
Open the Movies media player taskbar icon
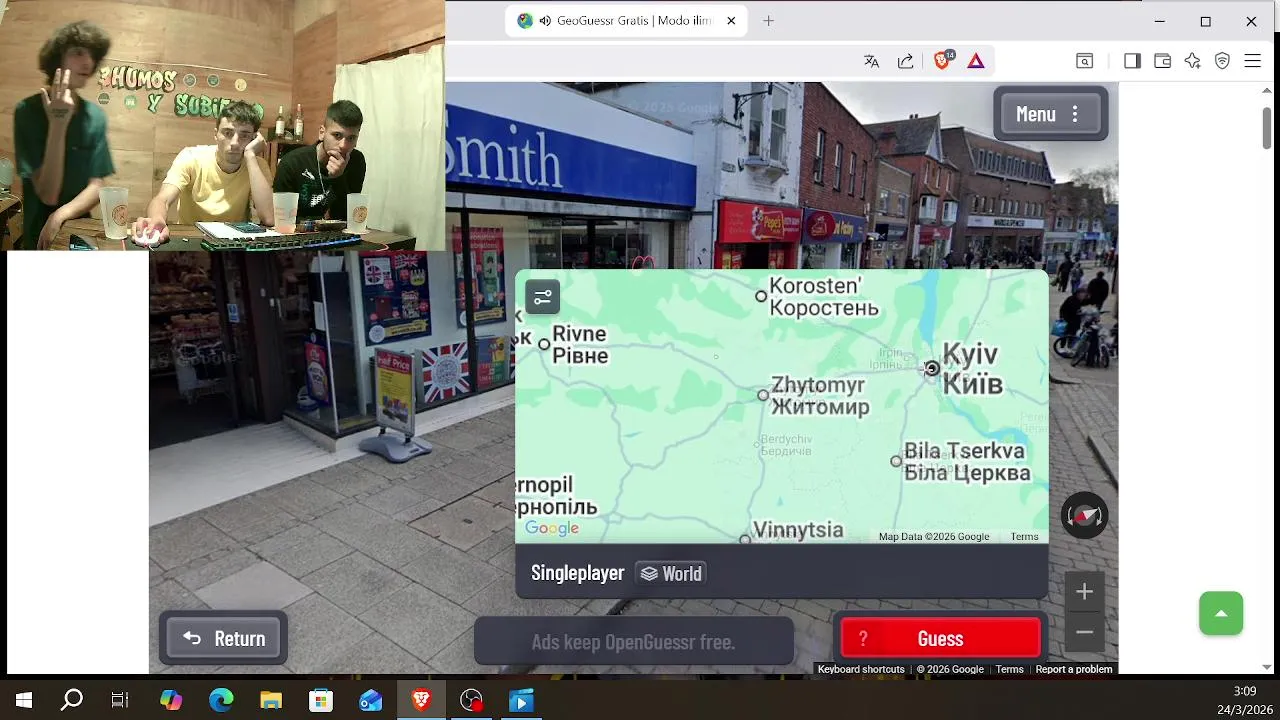coord(521,701)
